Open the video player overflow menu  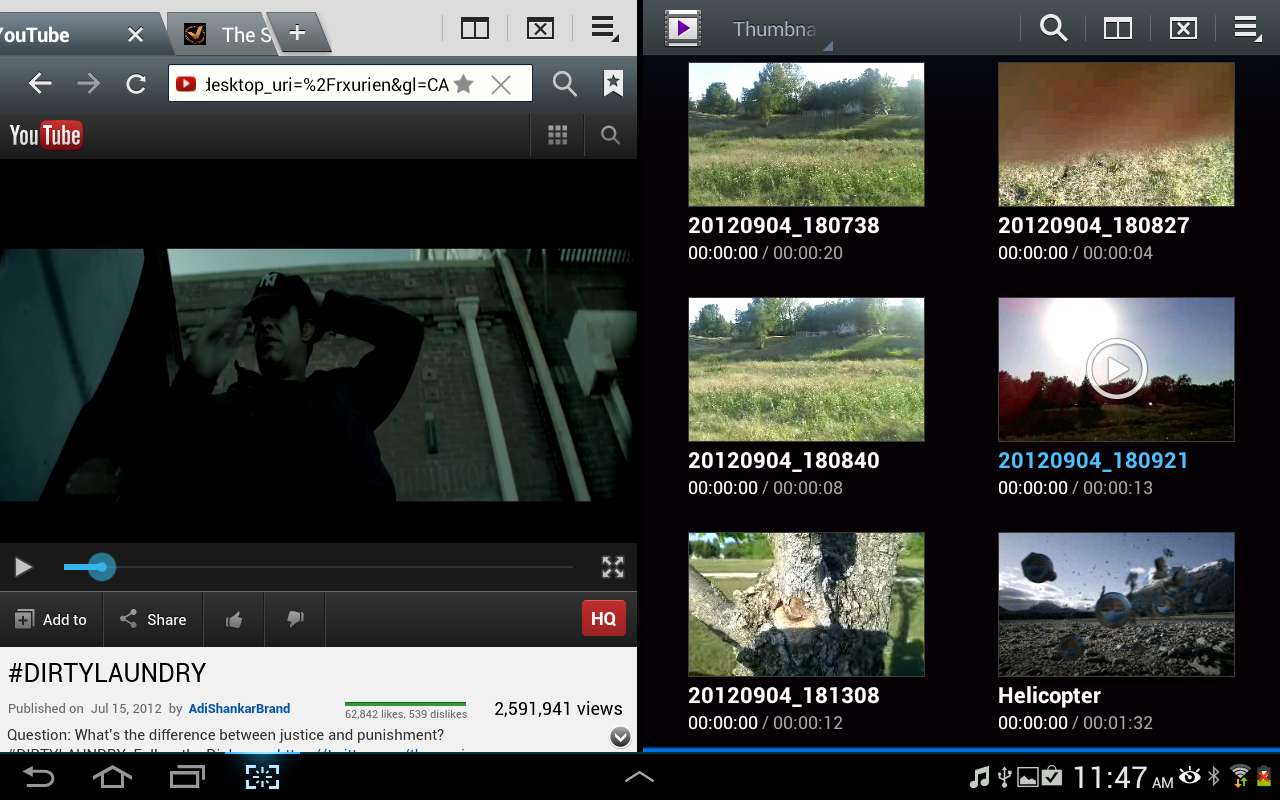[1247, 28]
